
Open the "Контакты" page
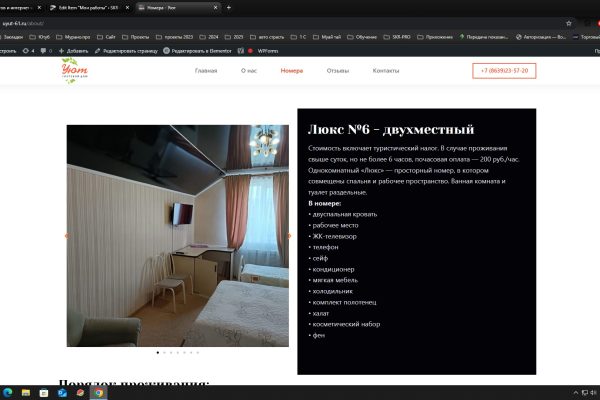(386, 71)
